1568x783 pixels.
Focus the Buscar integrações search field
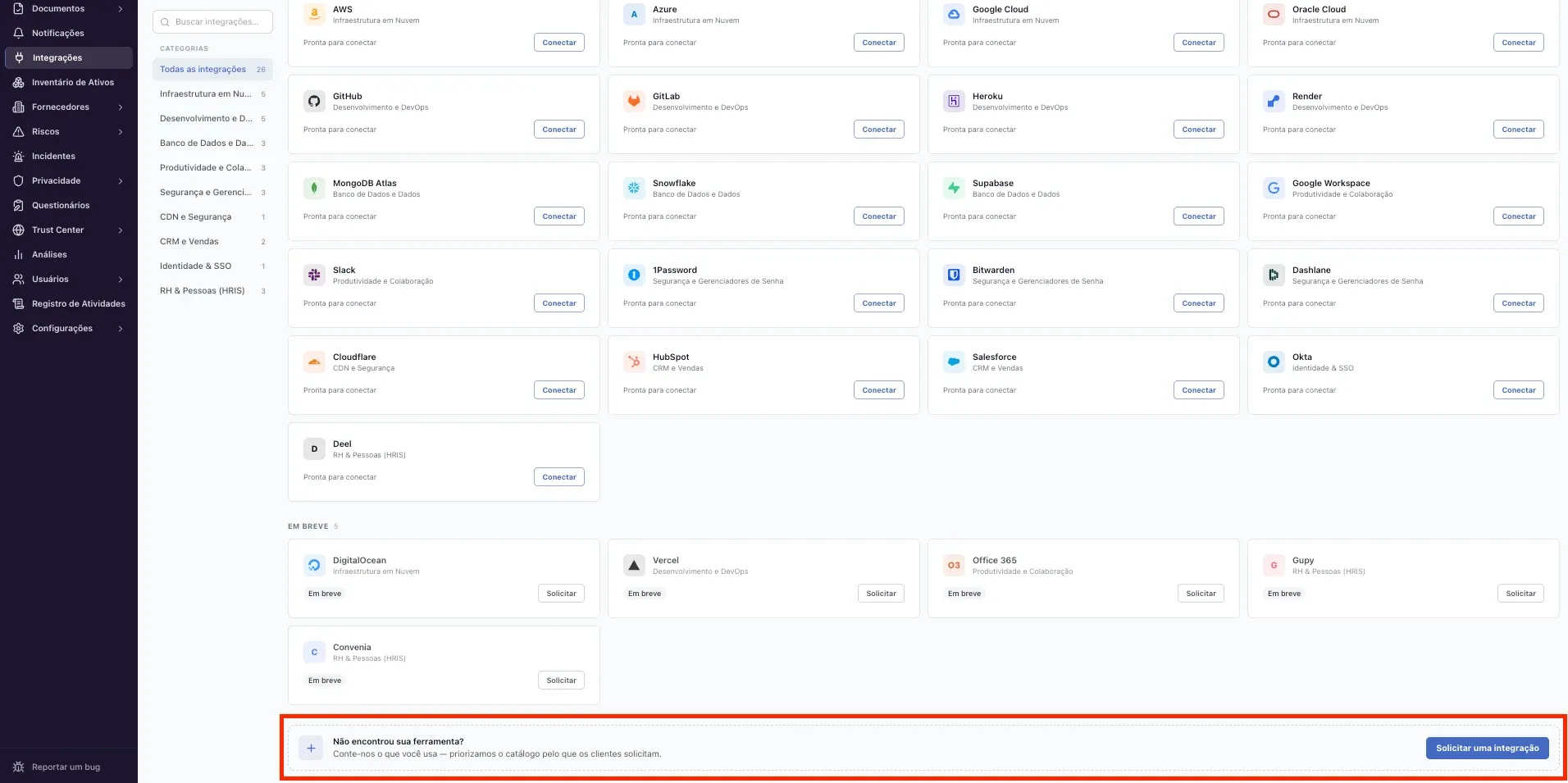pos(212,22)
